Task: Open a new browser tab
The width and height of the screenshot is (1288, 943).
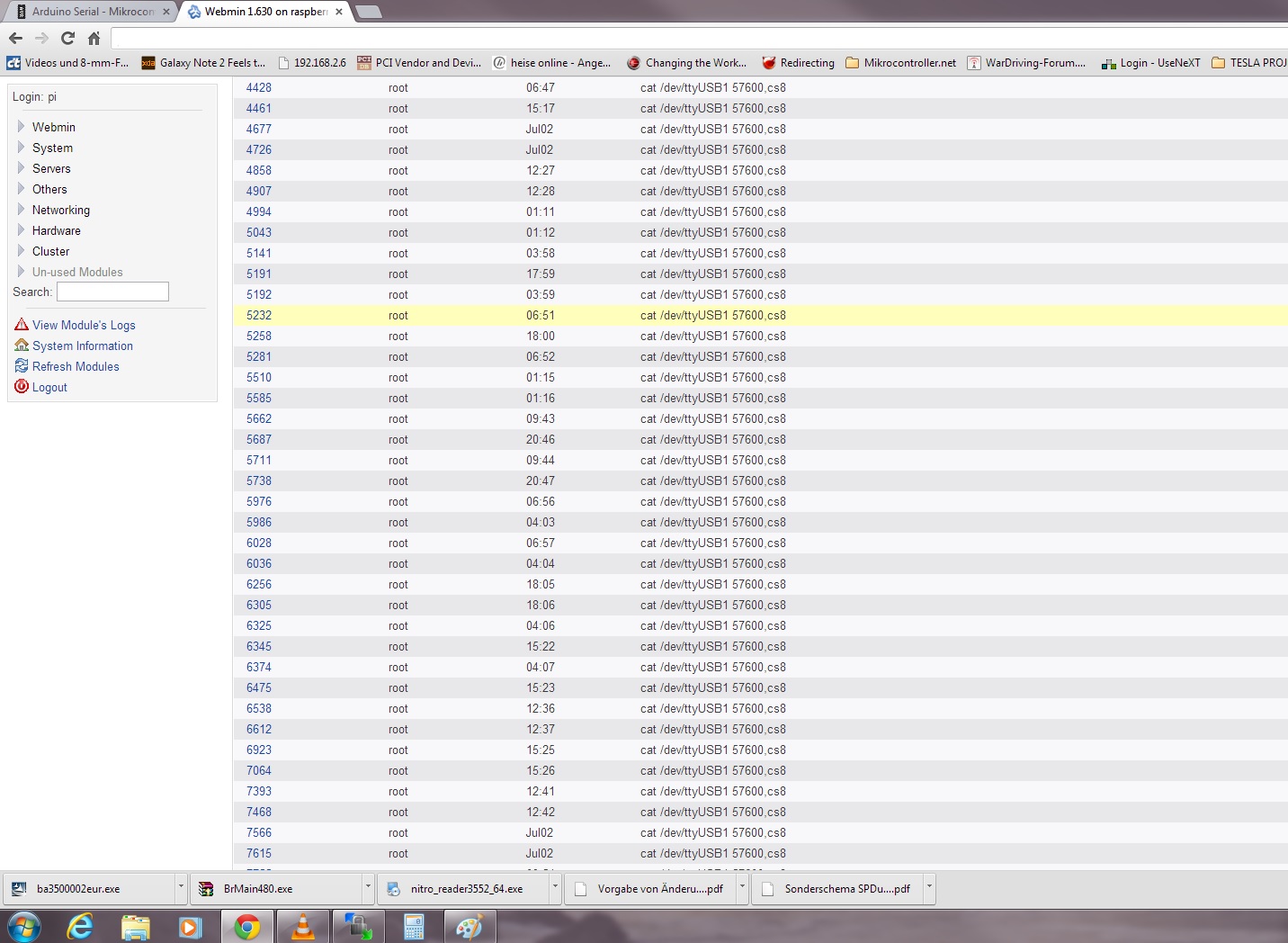Action: click(369, 12)
